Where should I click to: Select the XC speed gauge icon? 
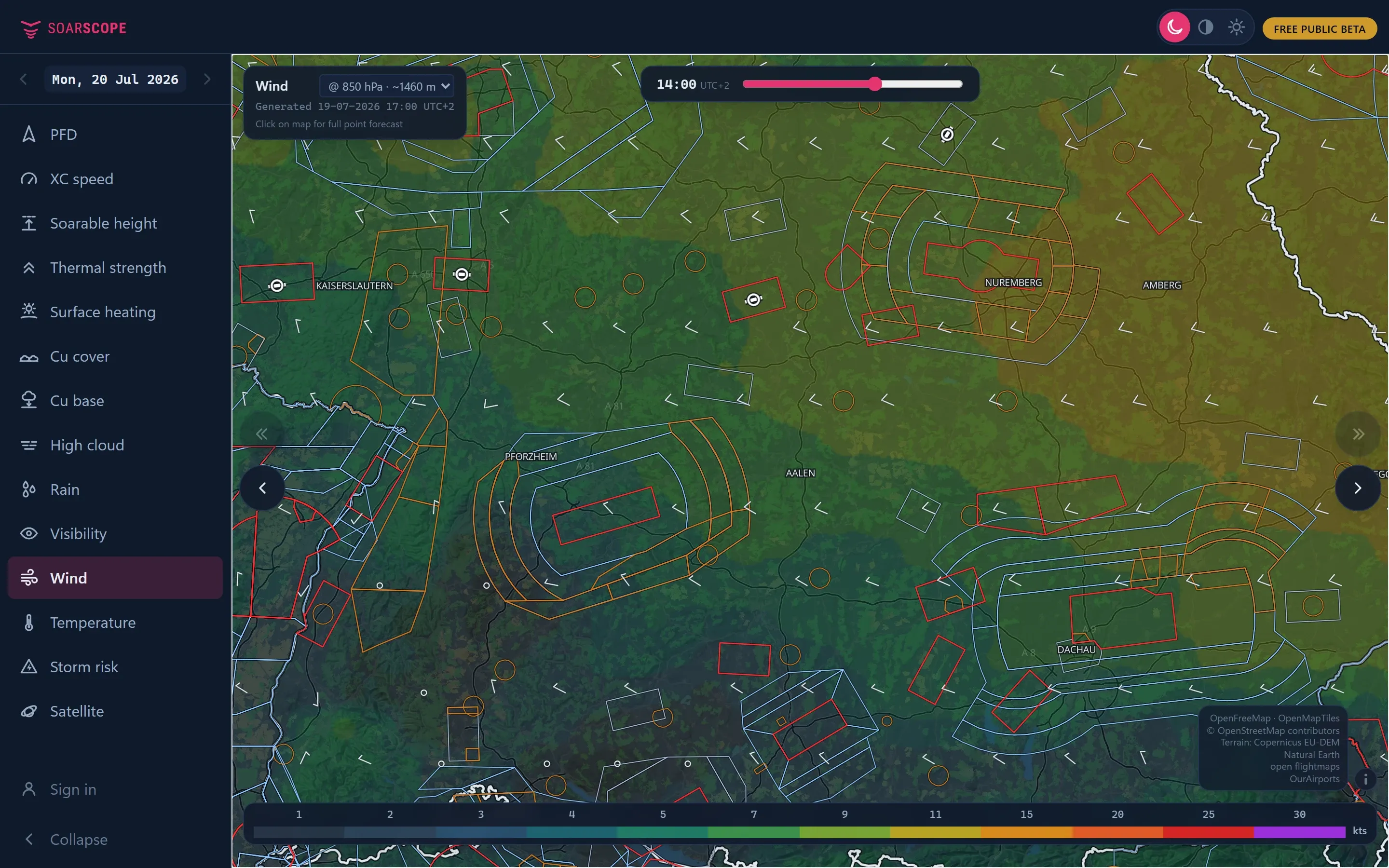pyautogui.click(x=29, y=178)
